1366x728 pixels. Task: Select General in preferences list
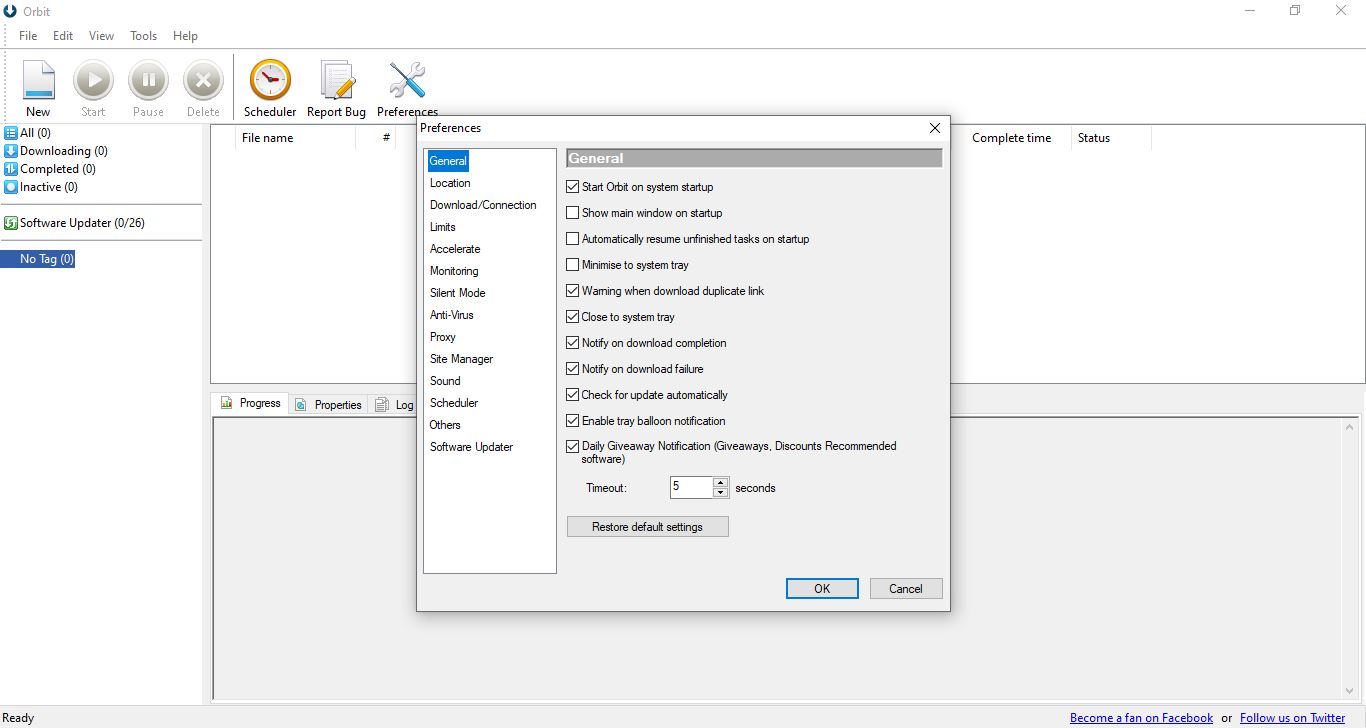448,161
